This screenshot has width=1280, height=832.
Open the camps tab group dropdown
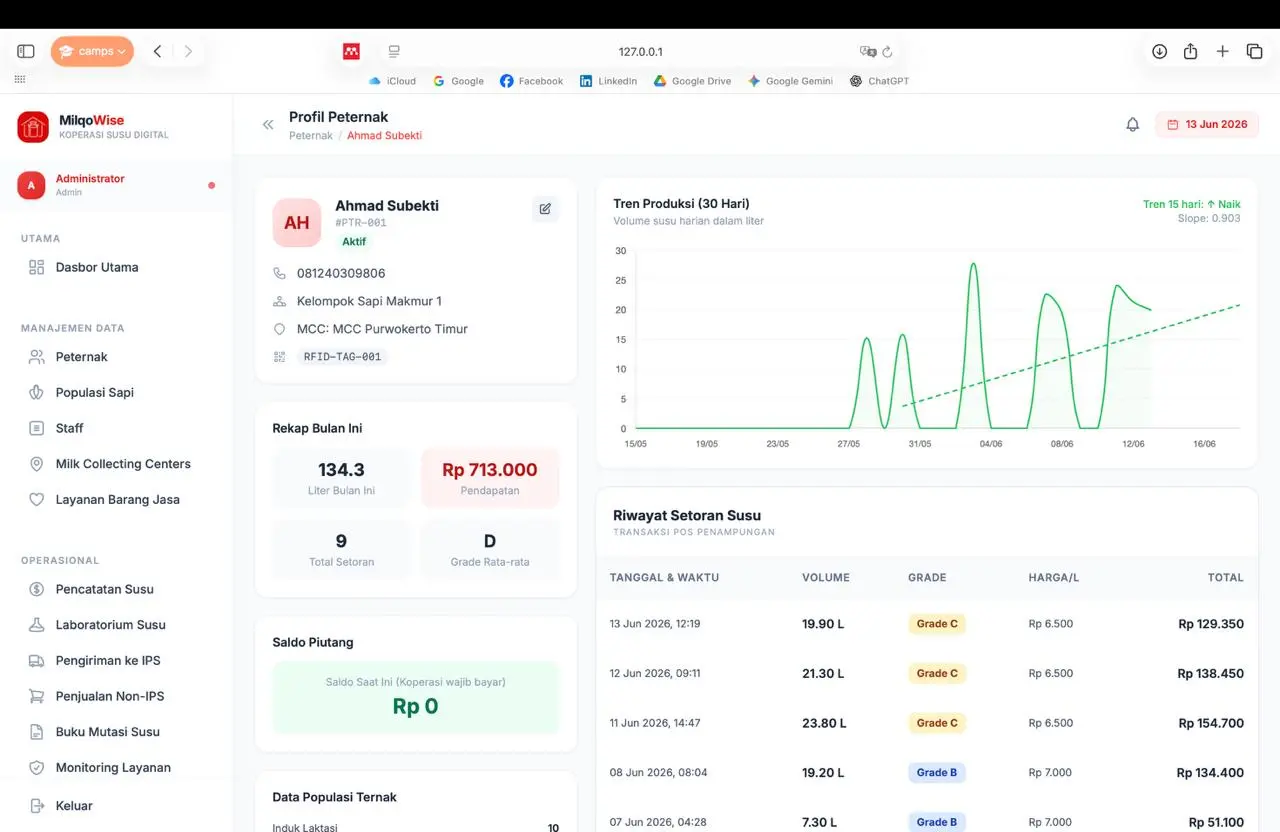pyautogui.click(x=92, y=52)
